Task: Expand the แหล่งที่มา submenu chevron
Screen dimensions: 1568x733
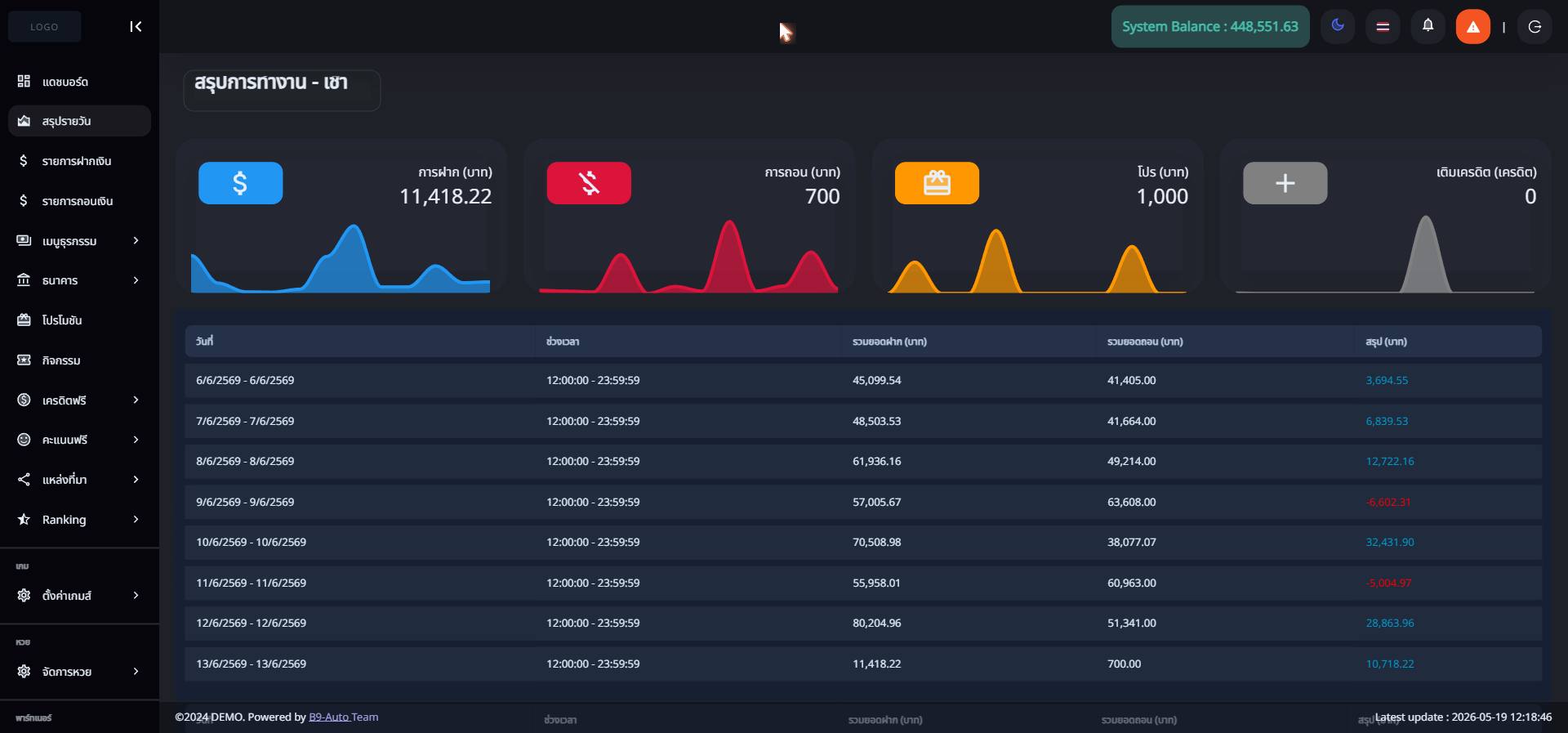Action: (136, 480)
